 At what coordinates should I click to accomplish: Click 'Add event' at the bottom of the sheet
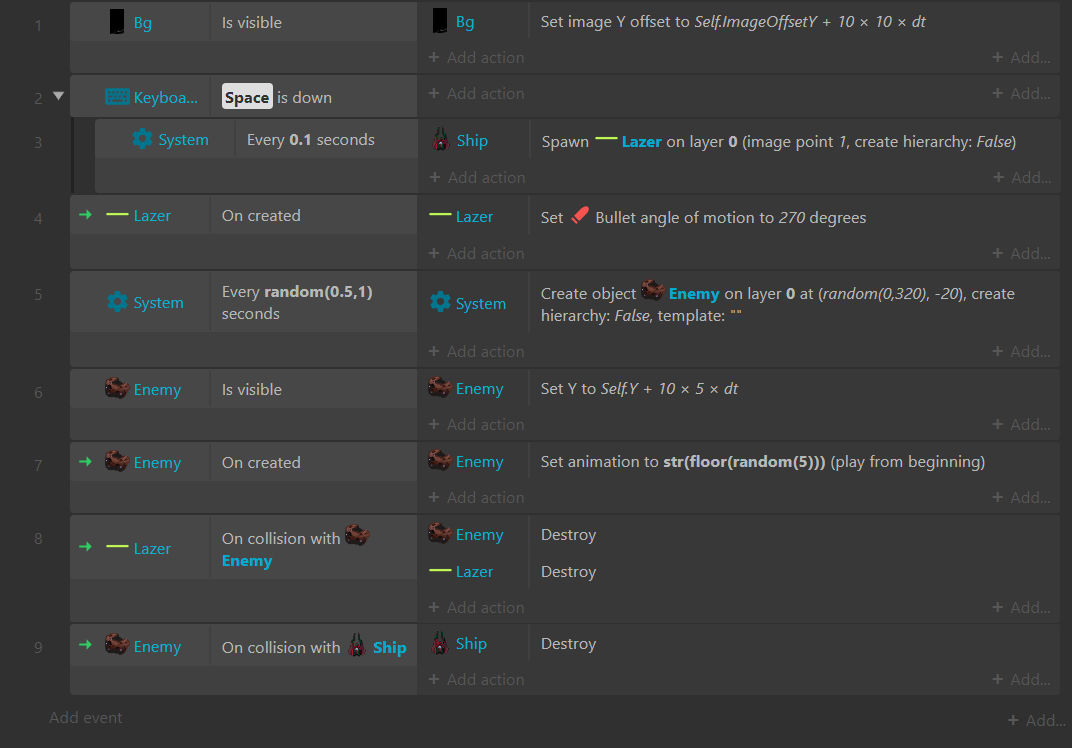[x=85, y=718]
